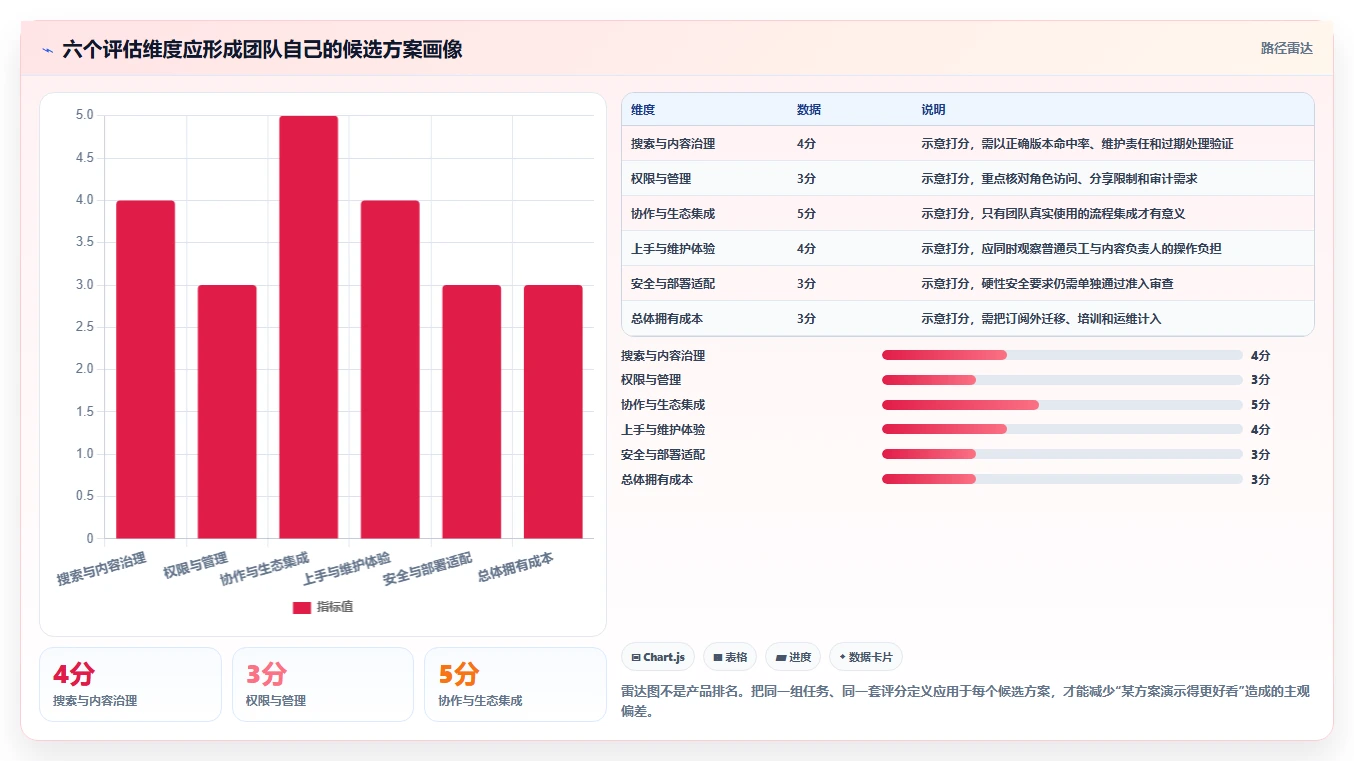
Task: Click the 安全与部署适配 label in the progress list
Action: click(x=663, y=454)
